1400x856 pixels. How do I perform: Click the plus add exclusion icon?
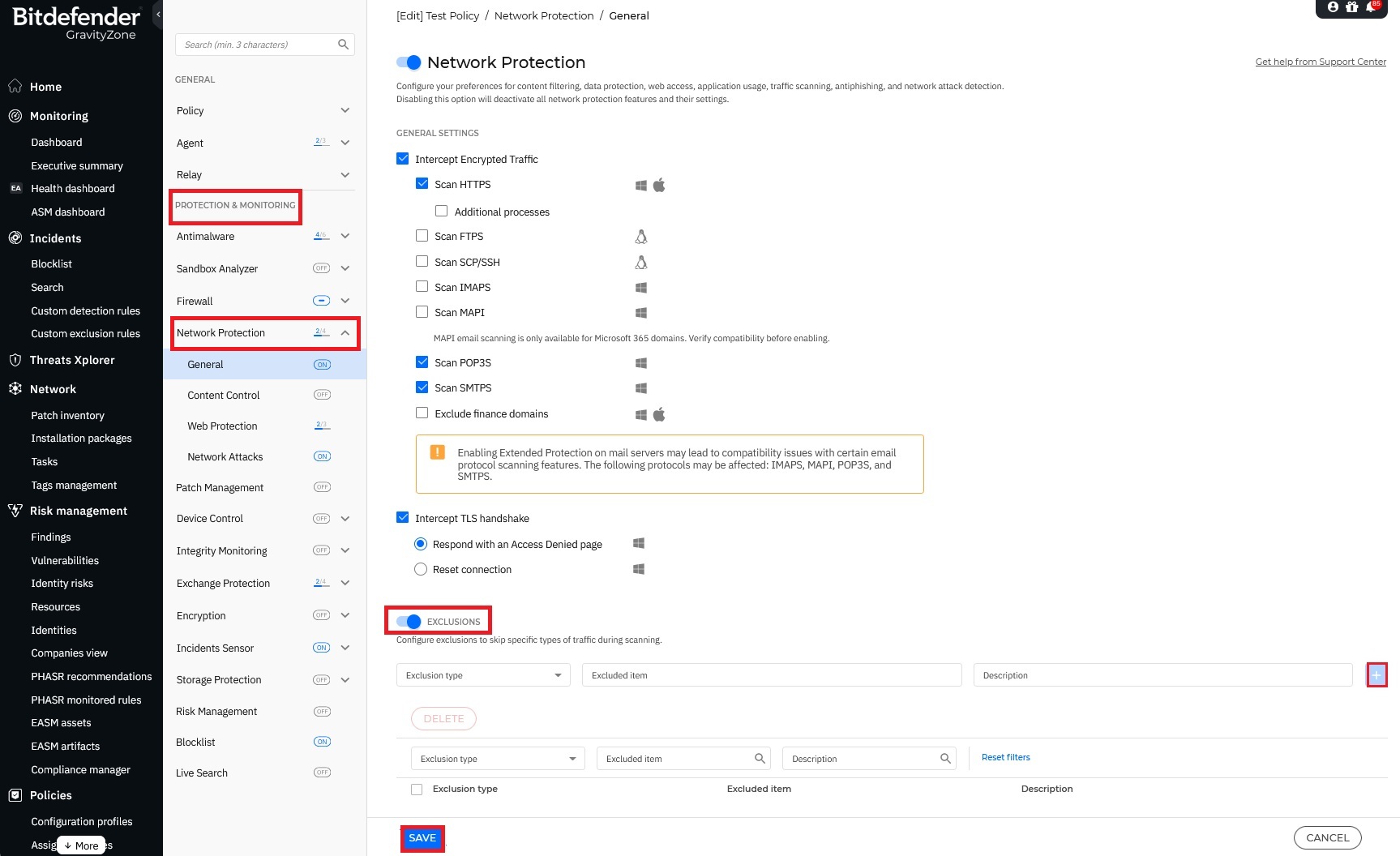(x=1376, y=674)
